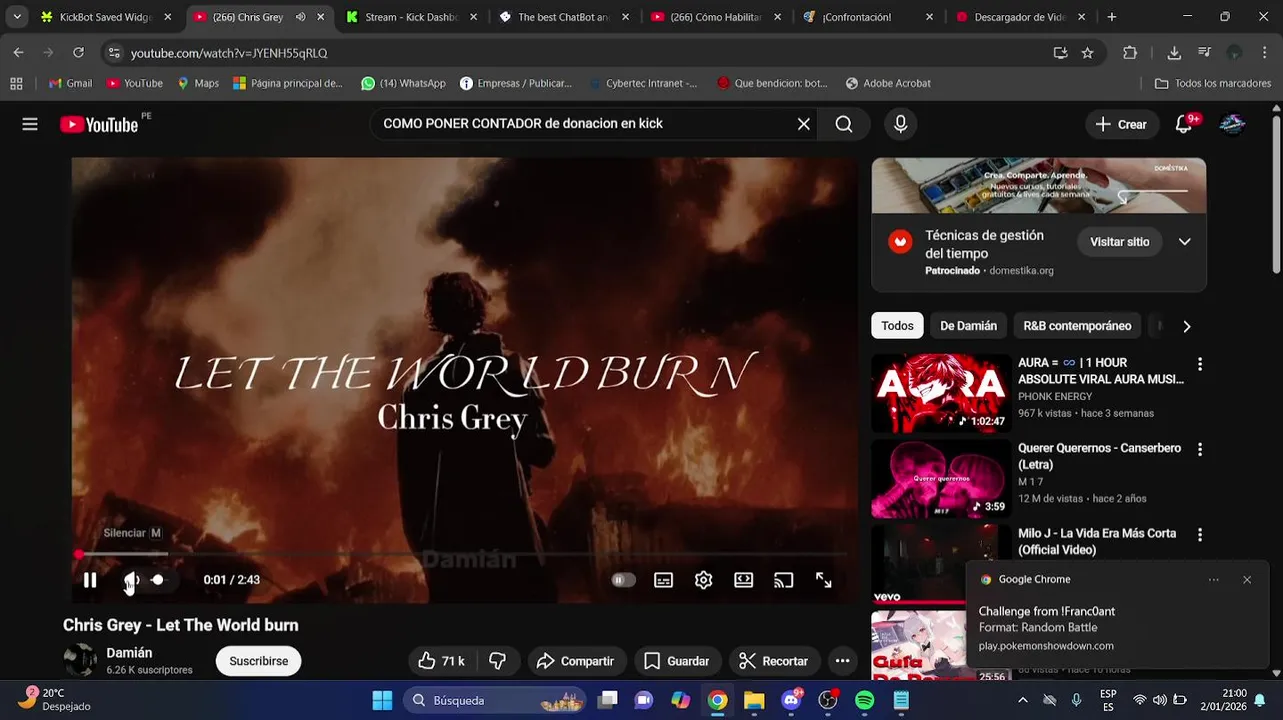
Task: Open the Chrome three-dot menu
Action: [x=1265, y=53]
